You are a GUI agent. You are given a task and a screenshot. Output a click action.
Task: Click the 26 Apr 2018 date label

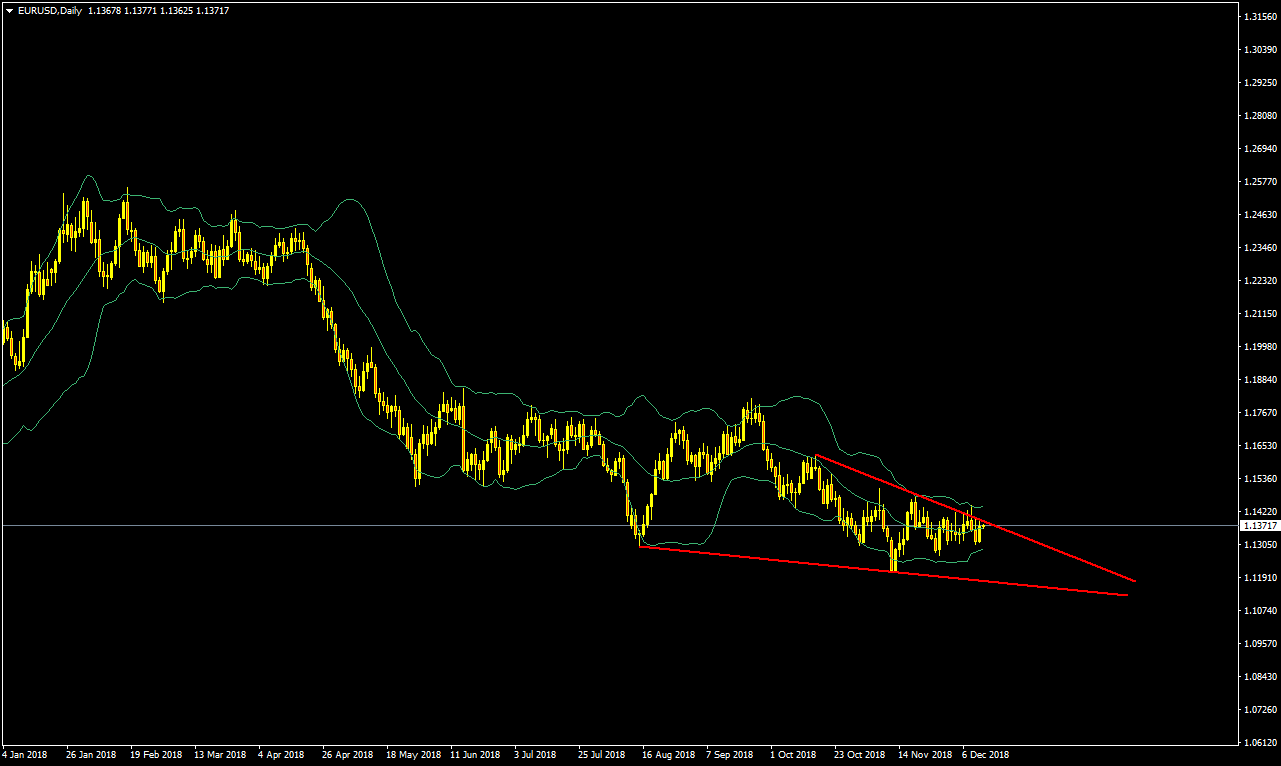[348, 755]
